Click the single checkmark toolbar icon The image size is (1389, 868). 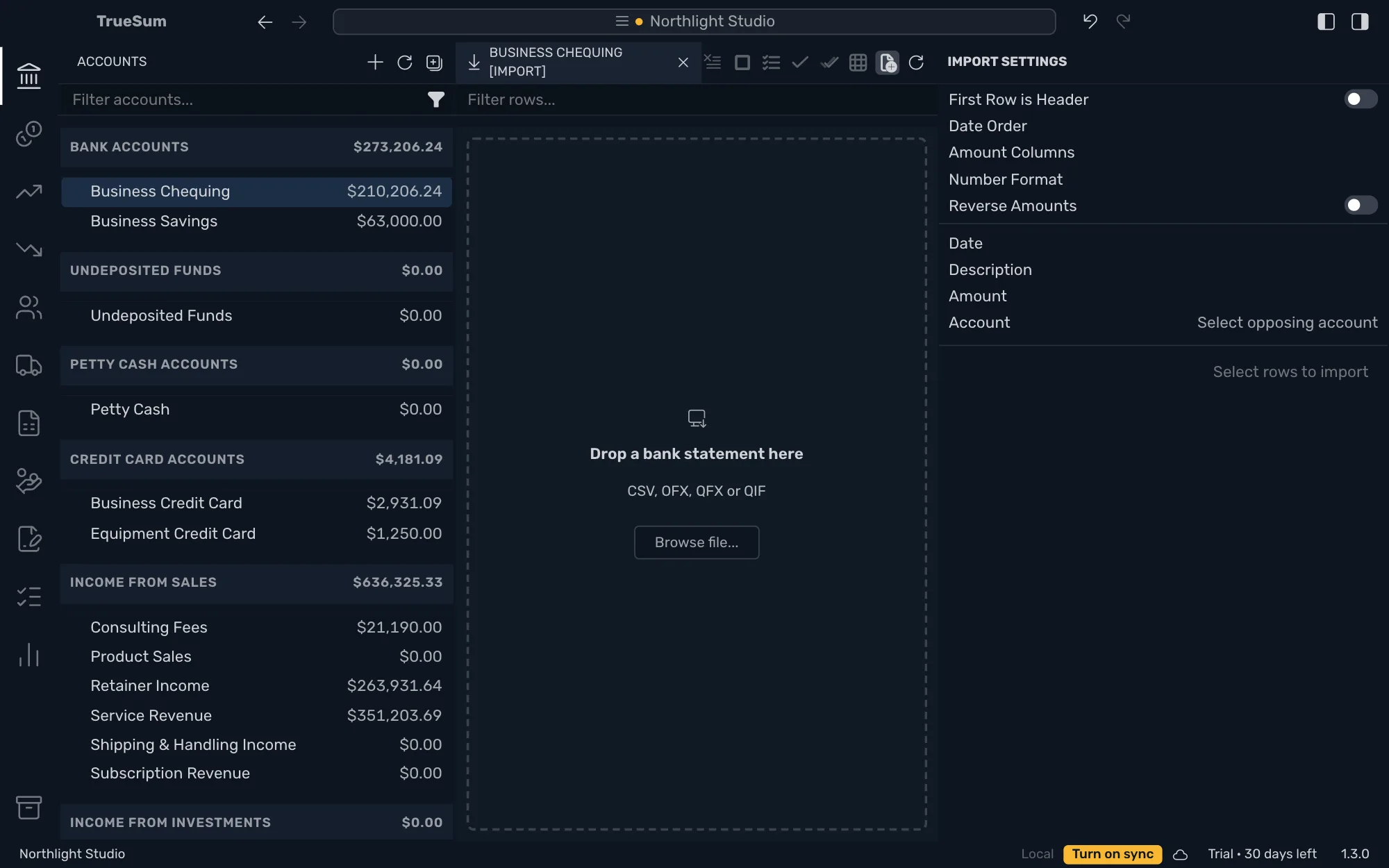[x=800, y=62]
